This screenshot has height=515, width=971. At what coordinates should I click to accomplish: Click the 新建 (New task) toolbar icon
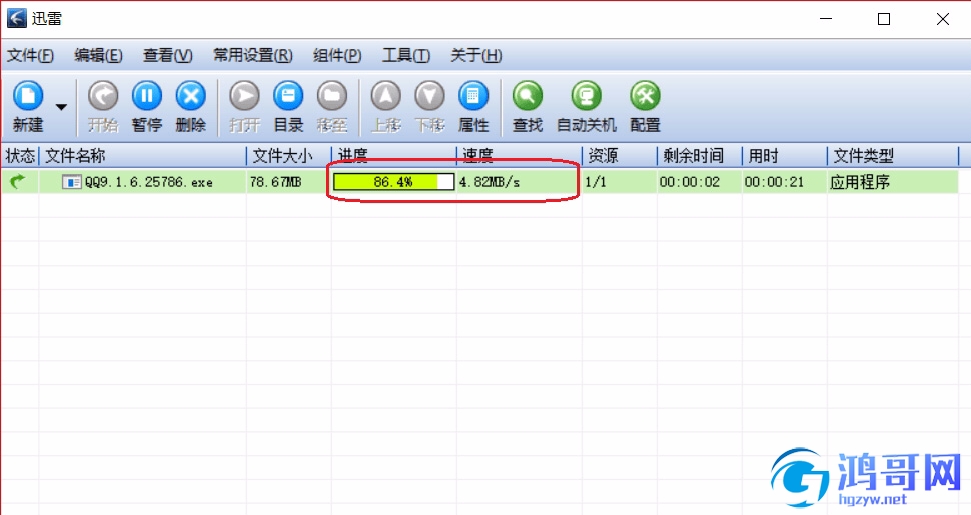tap(28, 97)
